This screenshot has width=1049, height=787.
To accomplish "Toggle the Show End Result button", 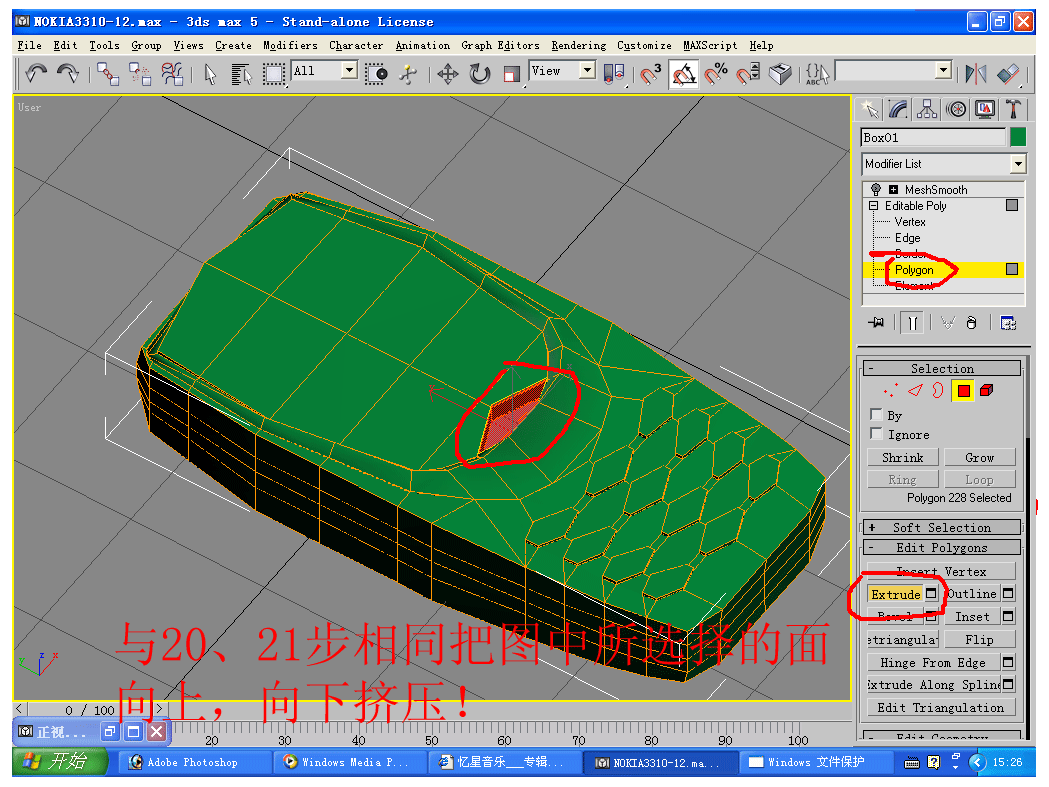I will click(912, 323).
